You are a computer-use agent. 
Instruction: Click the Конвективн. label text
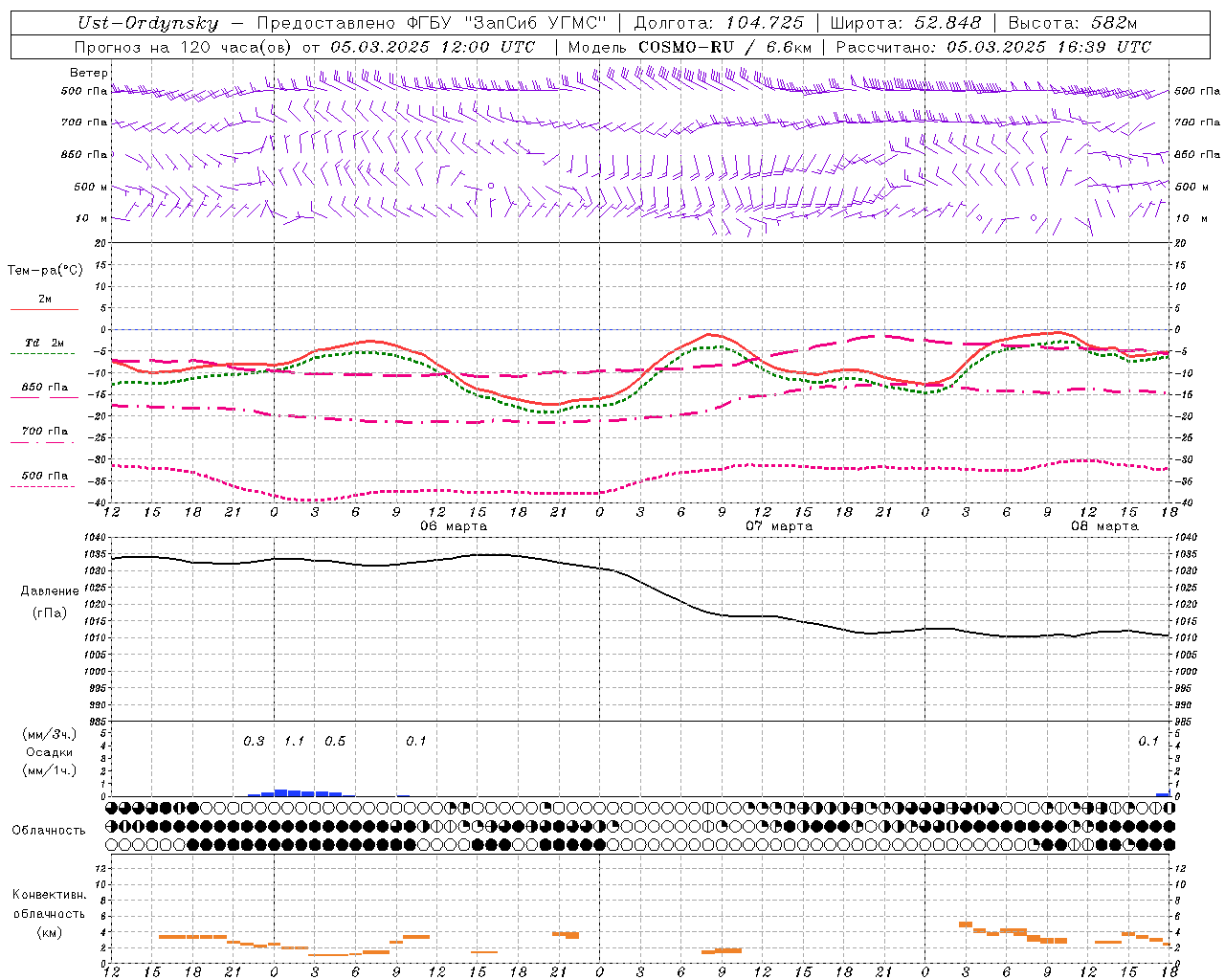tap(50, 895)
